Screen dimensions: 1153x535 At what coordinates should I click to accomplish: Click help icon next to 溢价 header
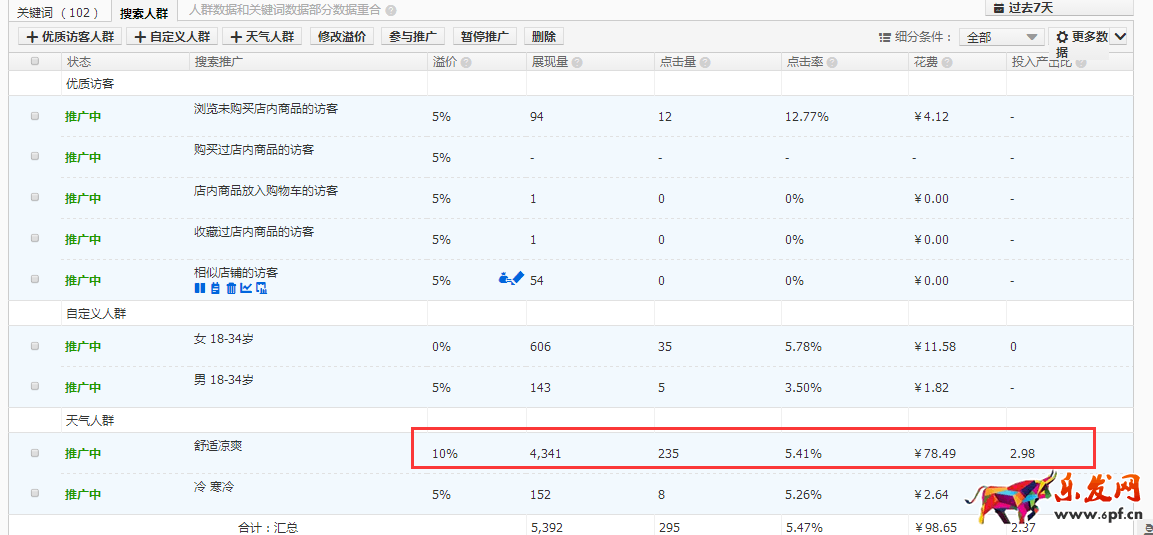point(466,63)
